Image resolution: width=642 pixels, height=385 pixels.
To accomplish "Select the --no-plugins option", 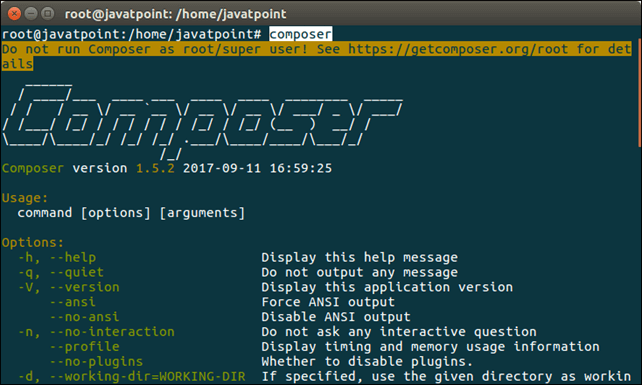I will coord(96,362).
